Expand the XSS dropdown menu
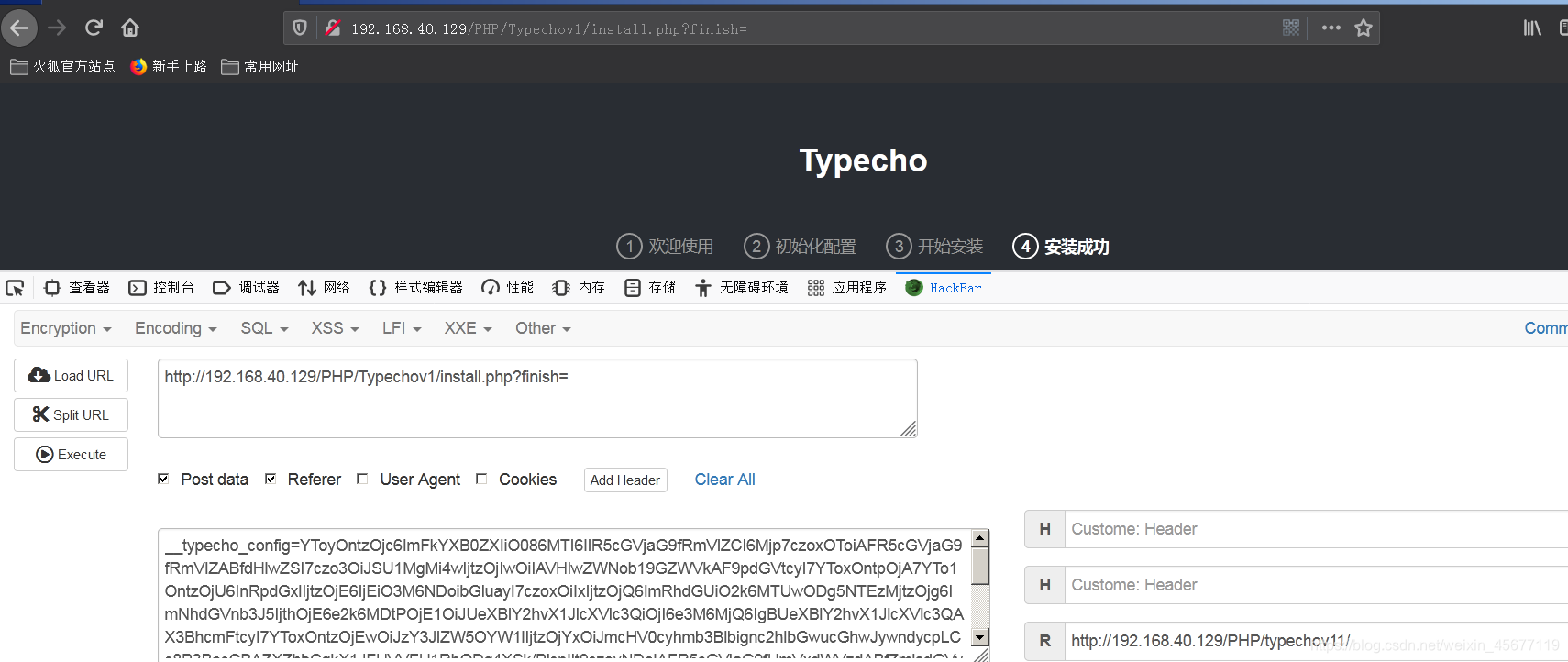This screenshot has height=662, width=1568. [335, 328]
